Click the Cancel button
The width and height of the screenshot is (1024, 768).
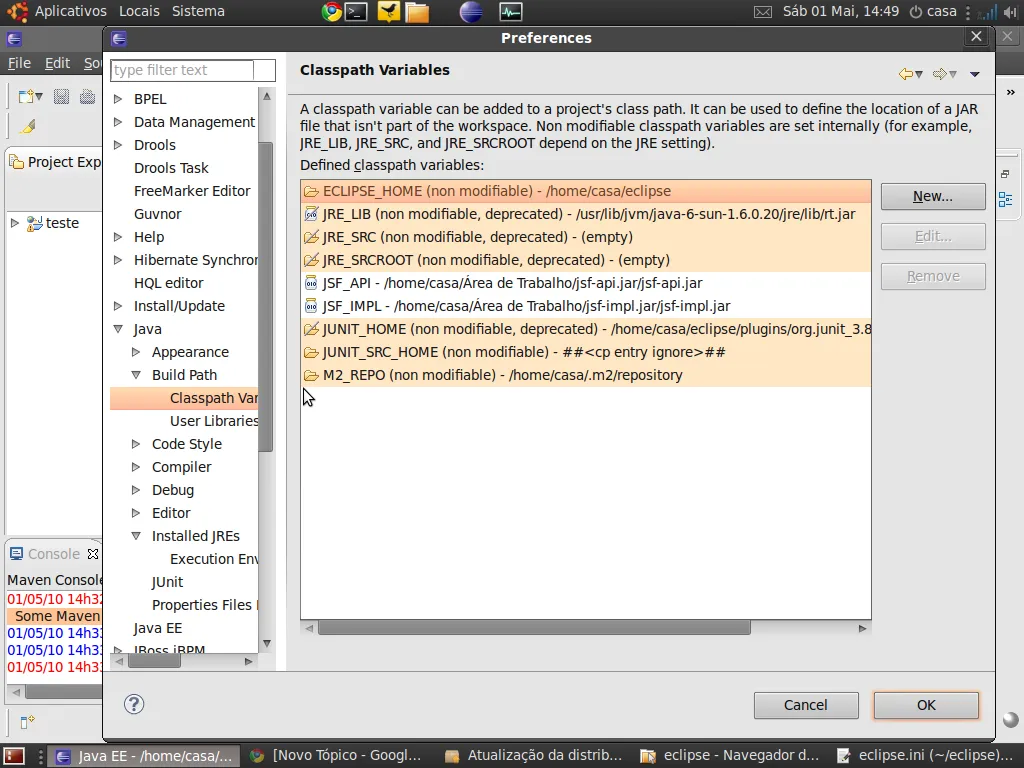[806, 705]
